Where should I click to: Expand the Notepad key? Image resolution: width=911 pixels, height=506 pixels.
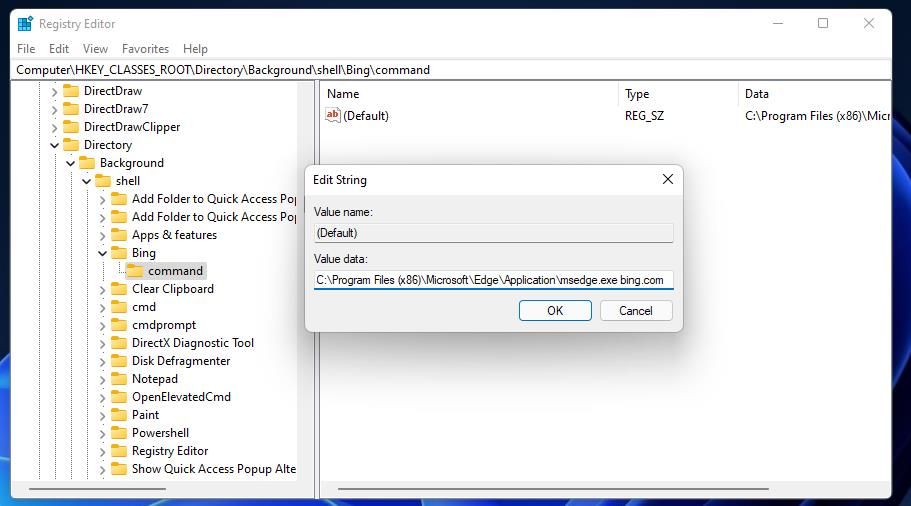(102, 380)
